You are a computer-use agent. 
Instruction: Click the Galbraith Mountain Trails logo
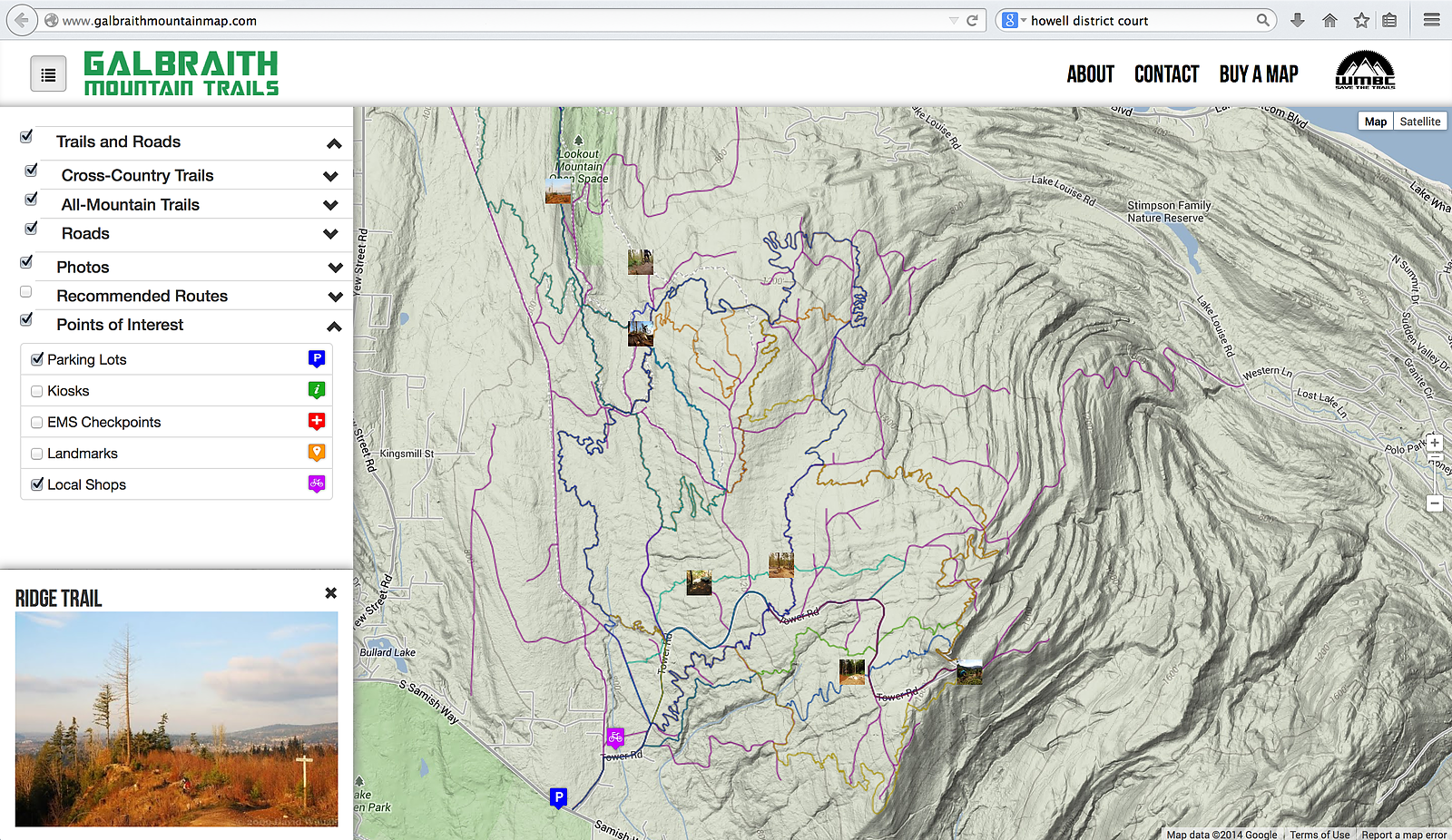coord(181,73)
